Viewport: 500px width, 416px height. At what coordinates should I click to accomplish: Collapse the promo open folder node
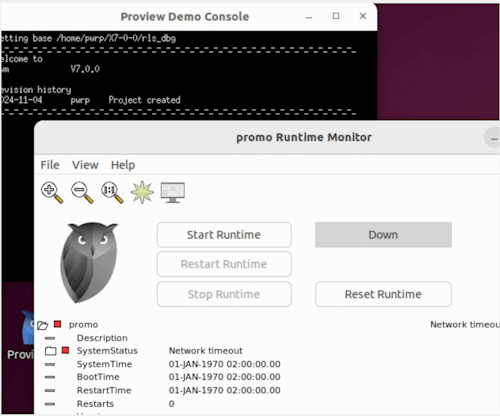(x=43, y=325)
